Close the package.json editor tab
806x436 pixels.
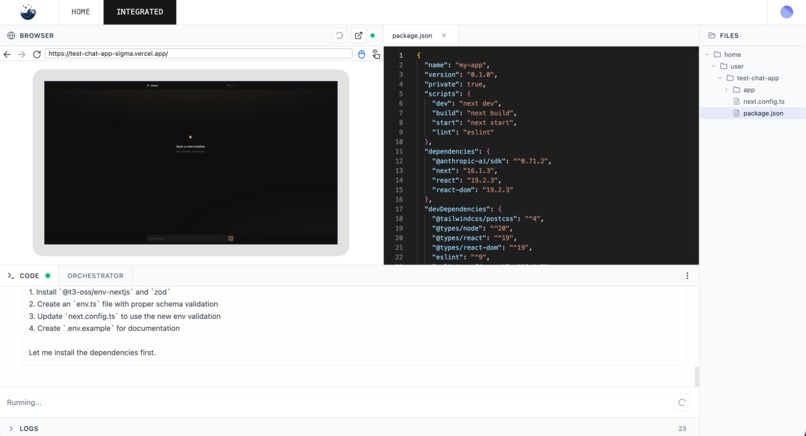(444, 35)
